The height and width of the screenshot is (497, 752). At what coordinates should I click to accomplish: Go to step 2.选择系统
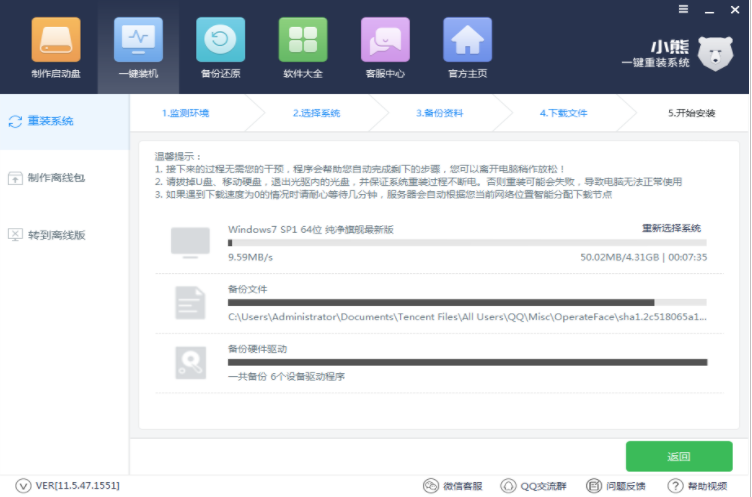pyautogui.click(x=316, y=113)
